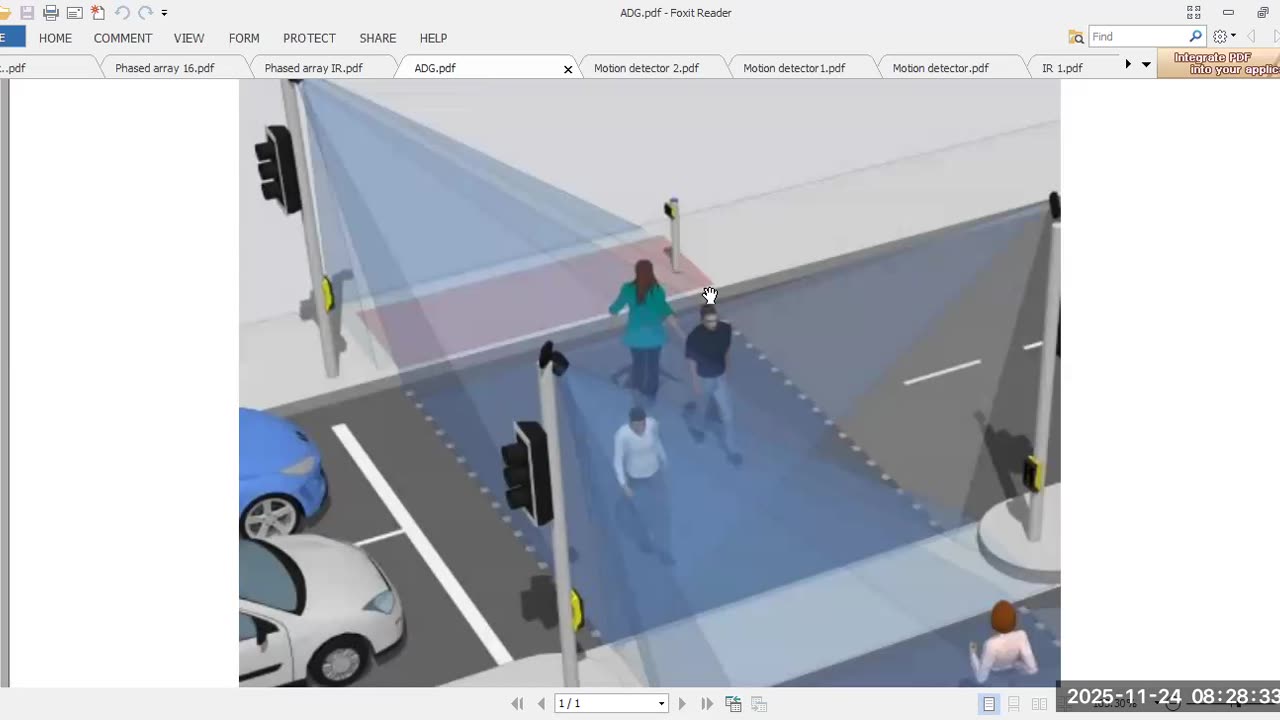Open the SHARE ribbon tab
This screenshot has width=1280, height=720.
tap(378, 38)
